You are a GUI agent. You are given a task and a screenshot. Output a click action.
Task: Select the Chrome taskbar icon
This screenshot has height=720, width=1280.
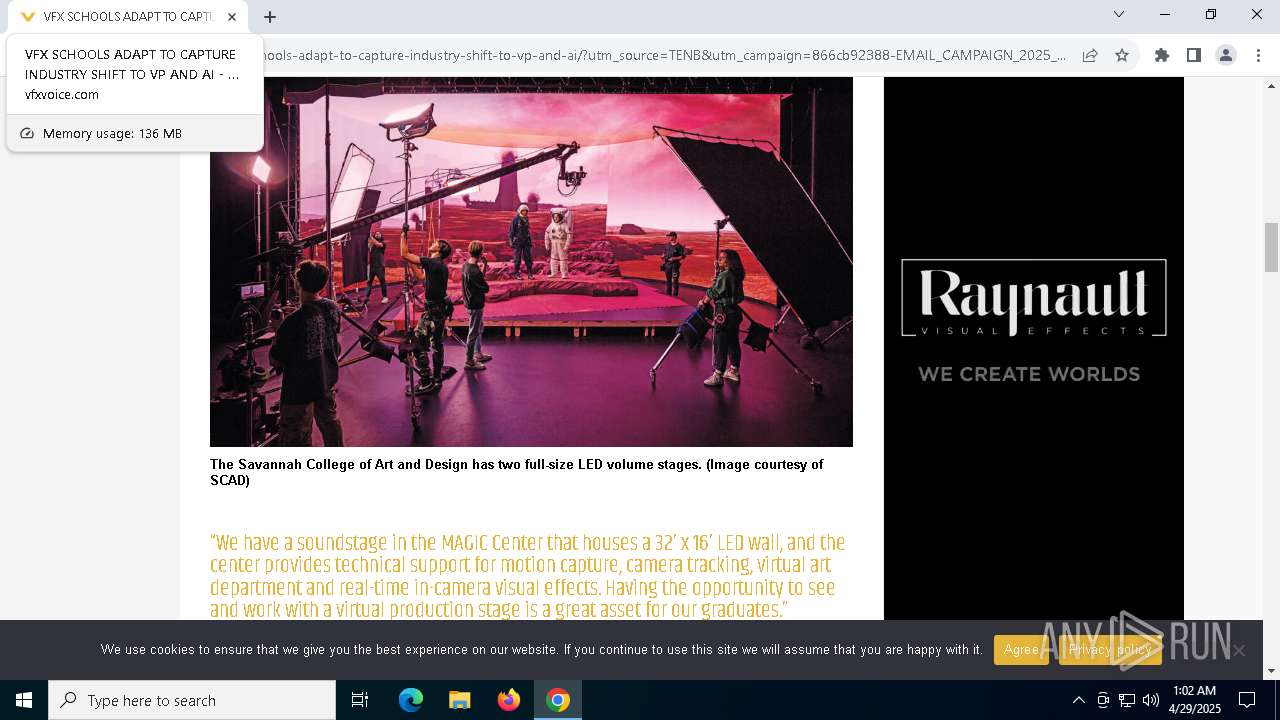[558, 700]
